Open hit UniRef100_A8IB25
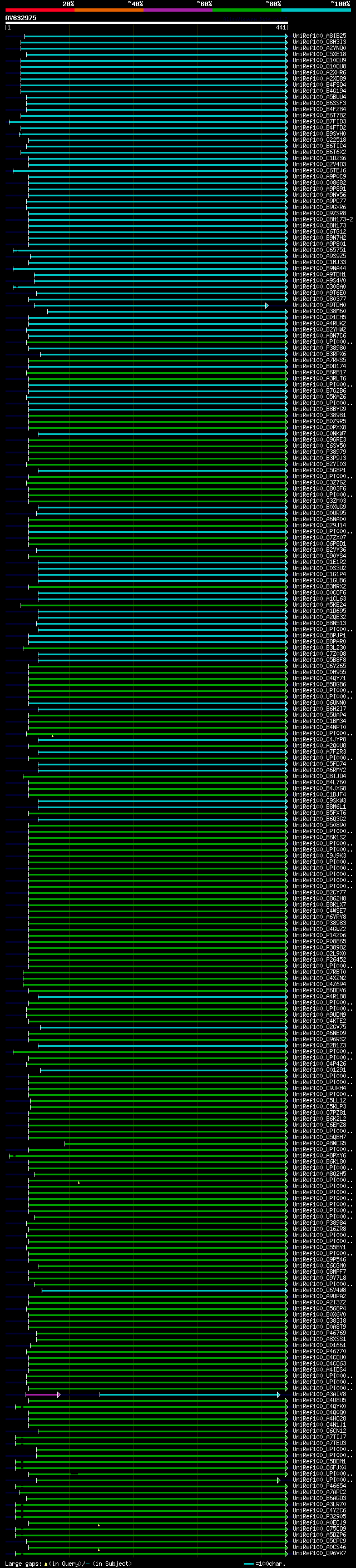The image size is (356, 1568). (x=319, y=36)
